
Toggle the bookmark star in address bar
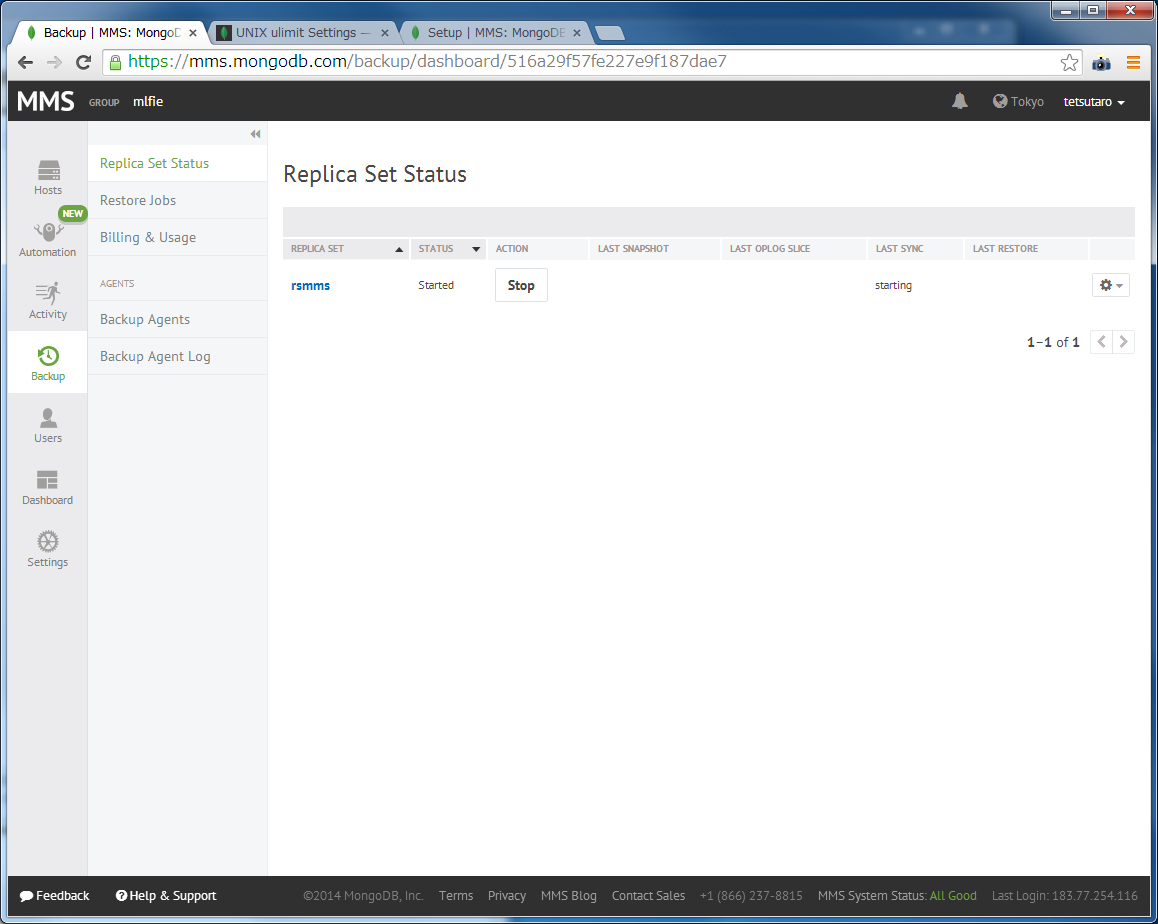pyautogui.click(x=1069, y=62)
